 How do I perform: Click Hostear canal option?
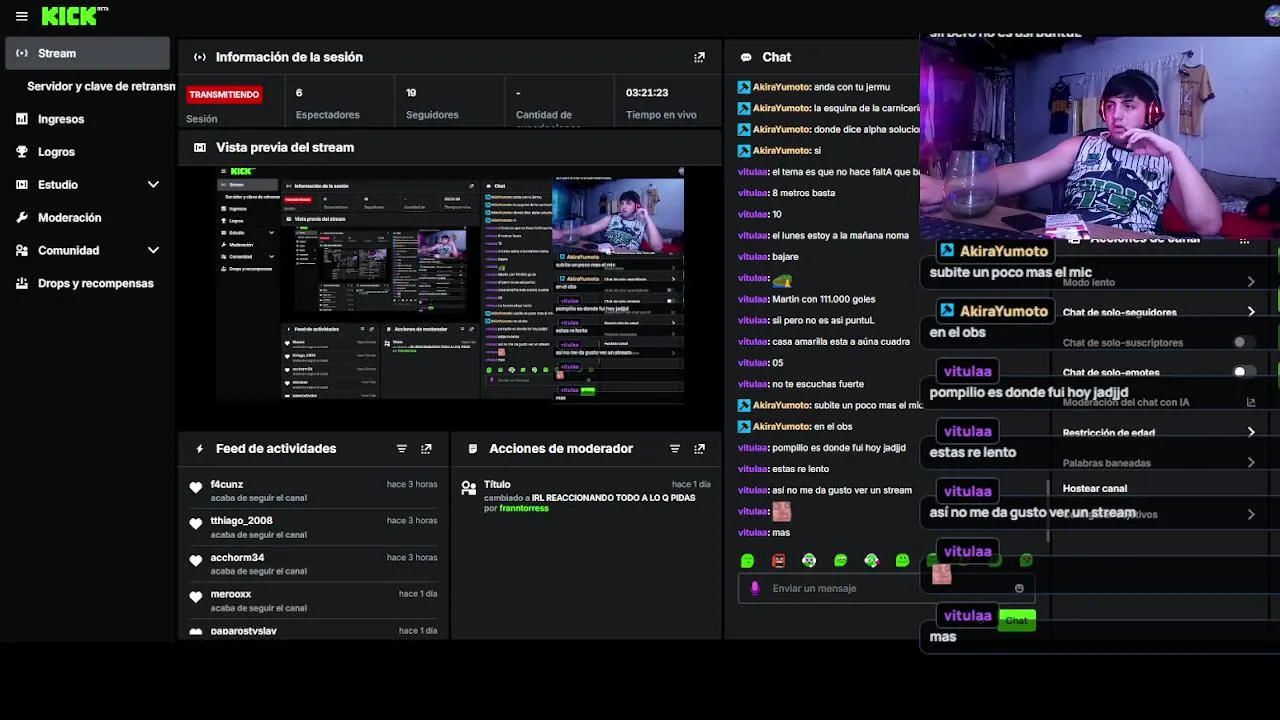pos(1094,488)
